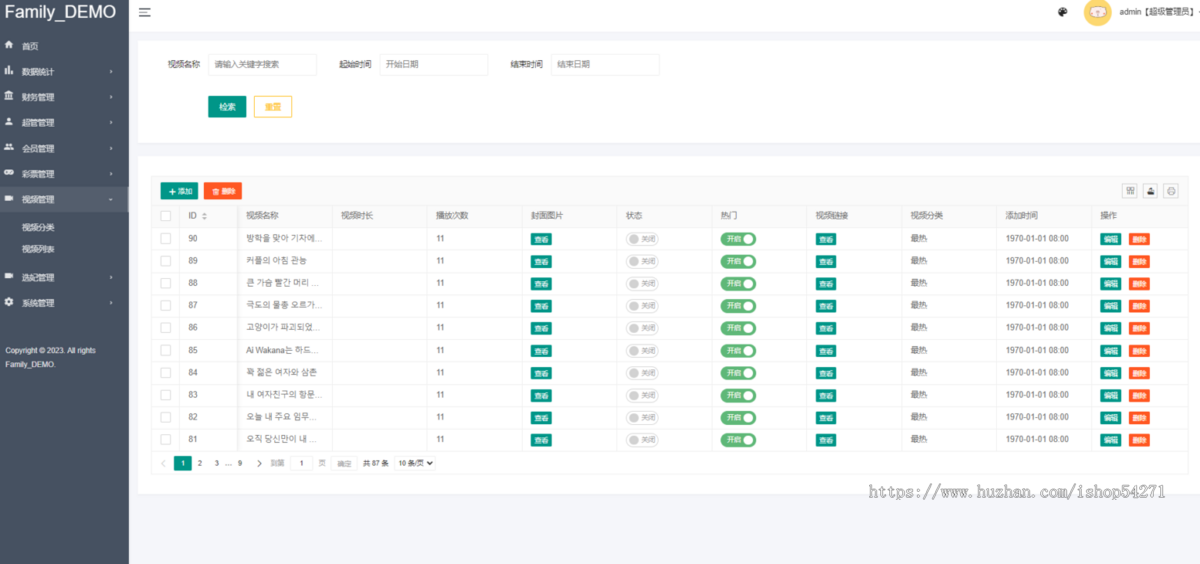Confirm page jump with 确定 button

(344, 464)
